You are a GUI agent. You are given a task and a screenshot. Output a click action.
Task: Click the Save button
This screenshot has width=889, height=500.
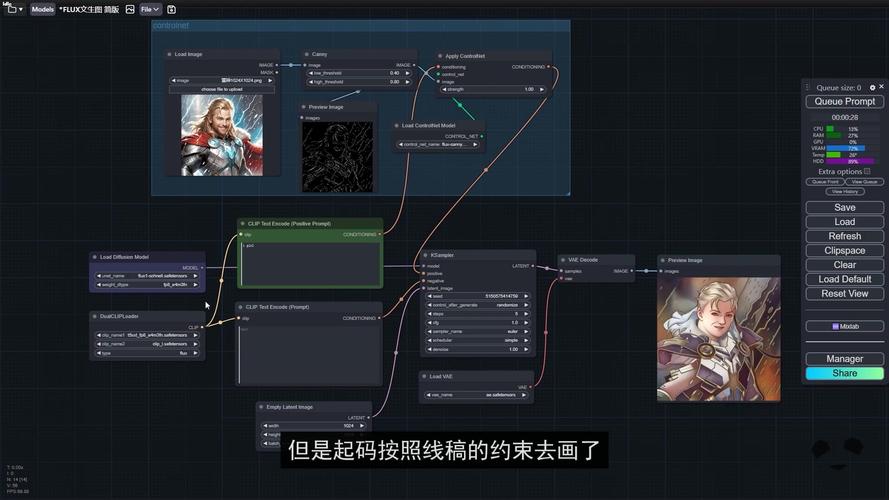844,207
